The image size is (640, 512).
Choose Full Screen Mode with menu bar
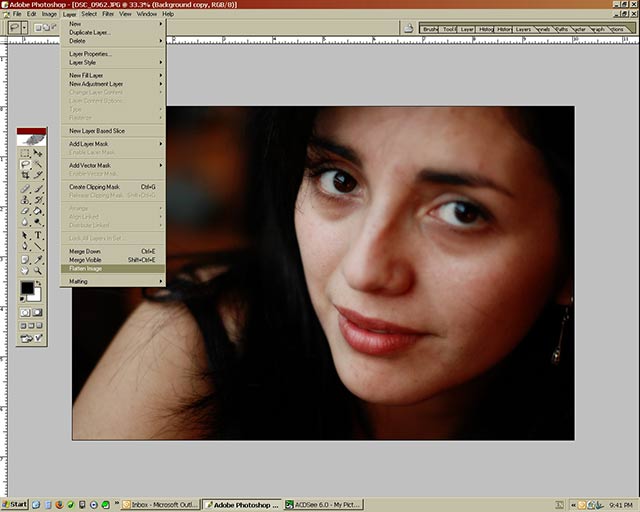pyautogui.click(x=31, y=326)
